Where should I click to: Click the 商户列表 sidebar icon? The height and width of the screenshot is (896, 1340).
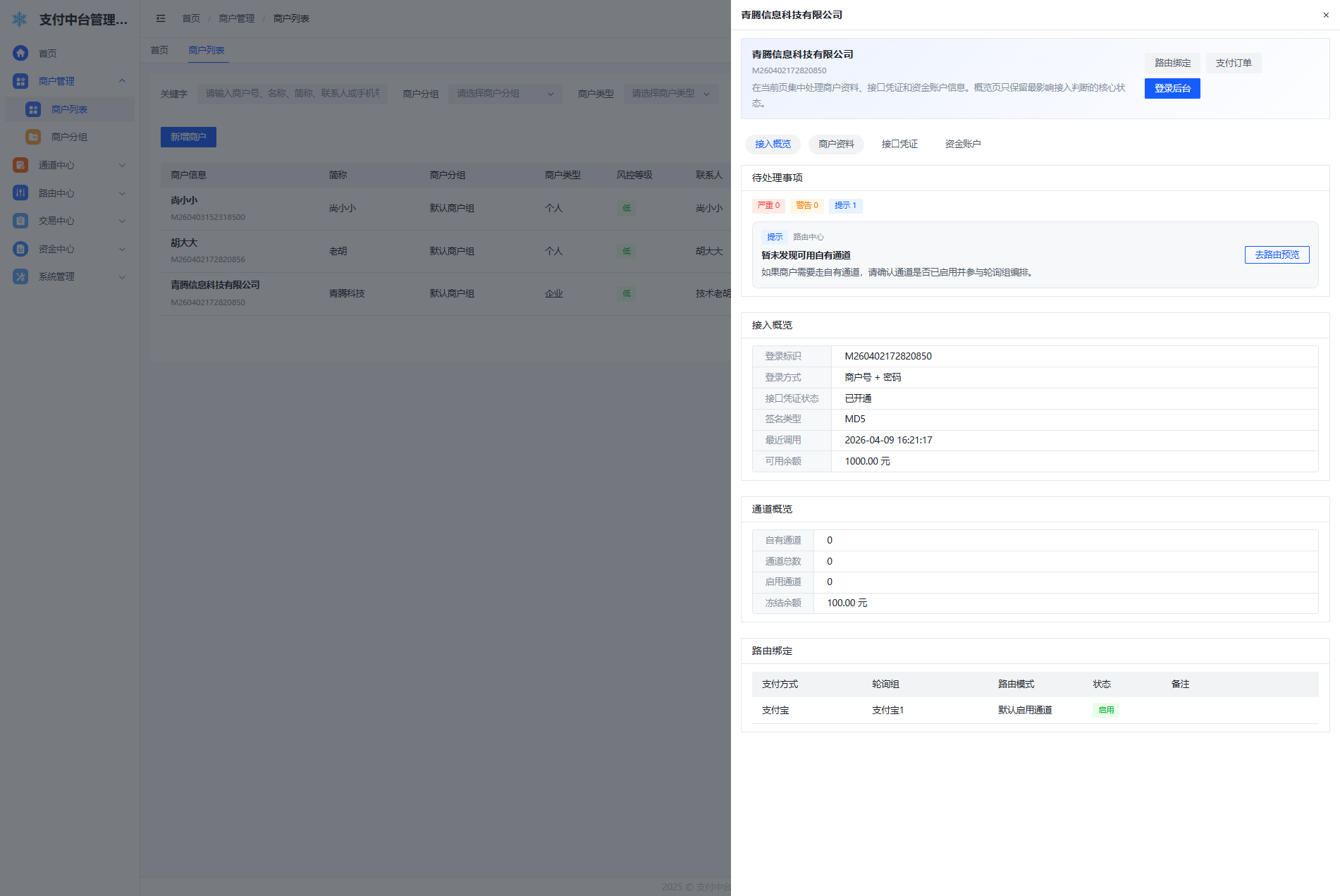point(33,109)
